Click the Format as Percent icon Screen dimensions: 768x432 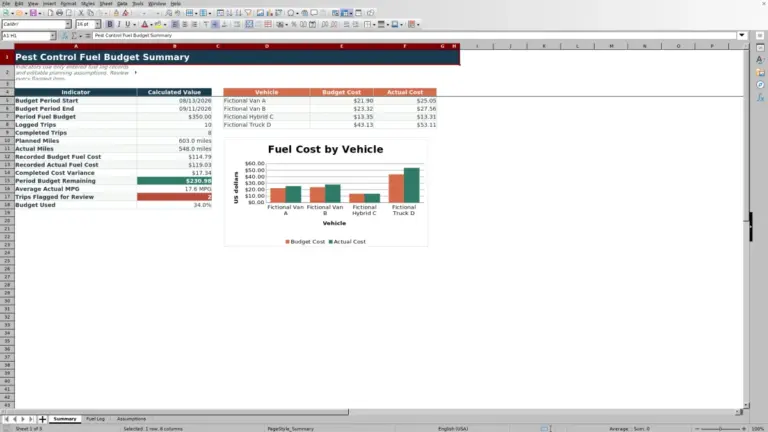tap(293, 24)
